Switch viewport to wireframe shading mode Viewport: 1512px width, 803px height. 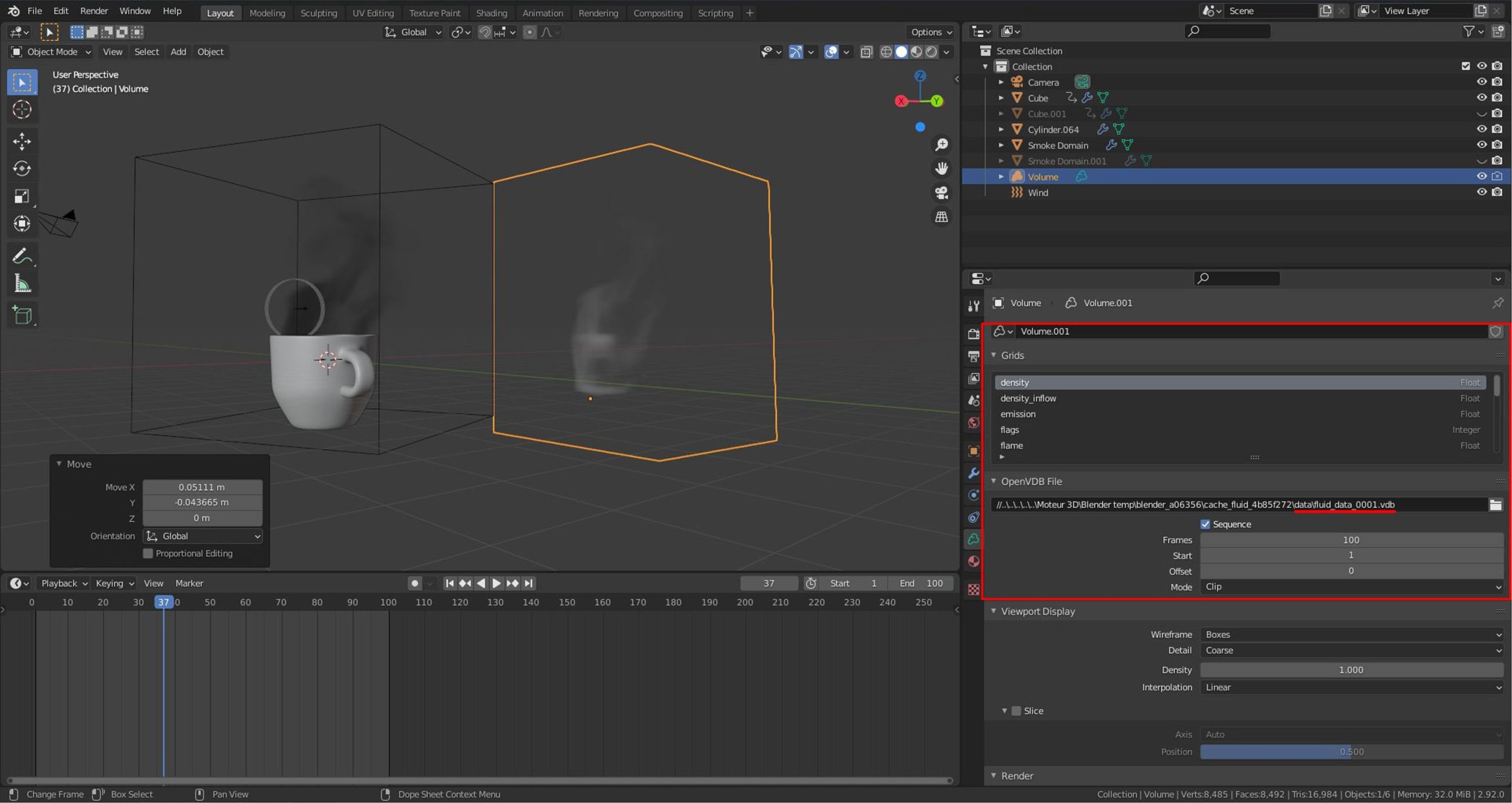[x=885, y=52]
